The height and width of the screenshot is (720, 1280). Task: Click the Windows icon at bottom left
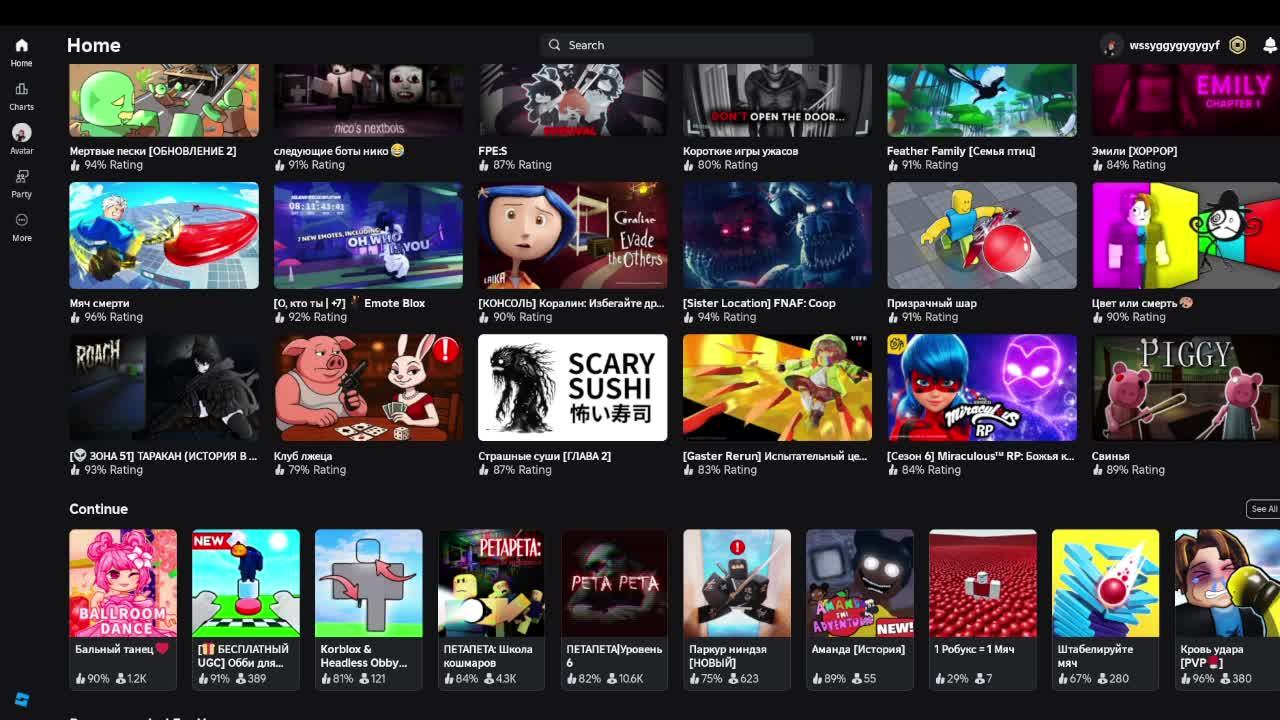[x=21, y=700]
